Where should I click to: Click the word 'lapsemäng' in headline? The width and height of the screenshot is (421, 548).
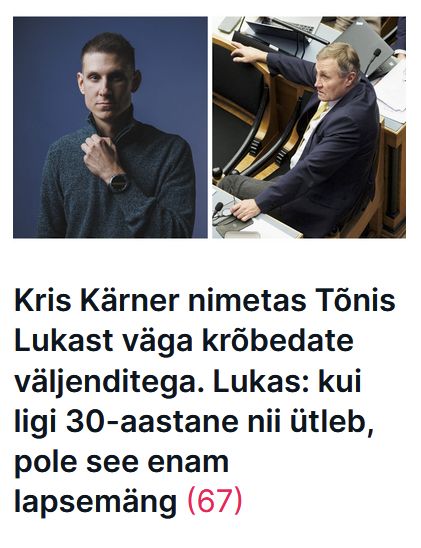tap(95, 500)
